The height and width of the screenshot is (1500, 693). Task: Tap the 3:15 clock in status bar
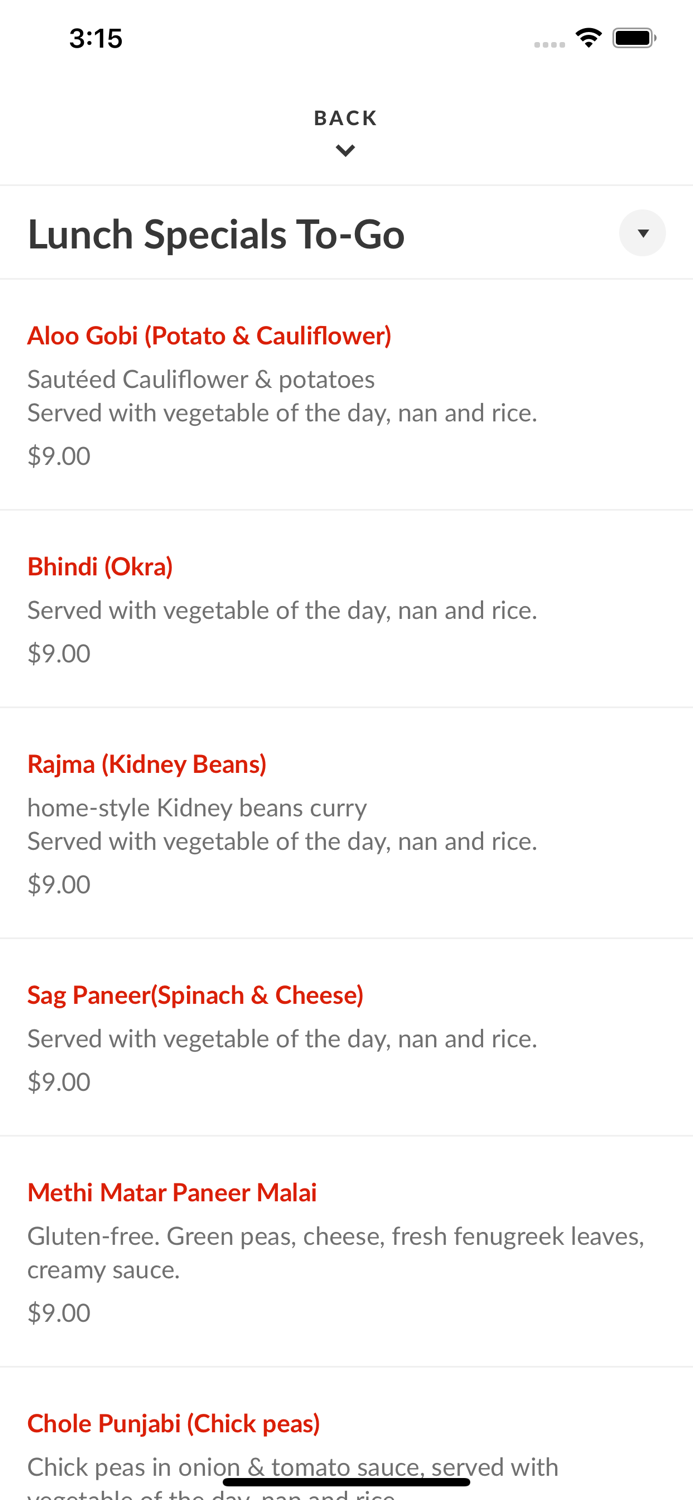coord(96,38)
